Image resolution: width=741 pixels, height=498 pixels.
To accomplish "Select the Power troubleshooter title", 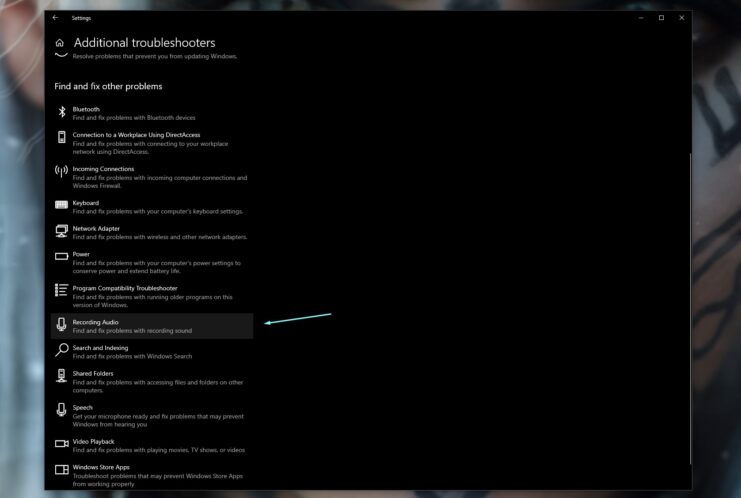I will coord(81,254).
